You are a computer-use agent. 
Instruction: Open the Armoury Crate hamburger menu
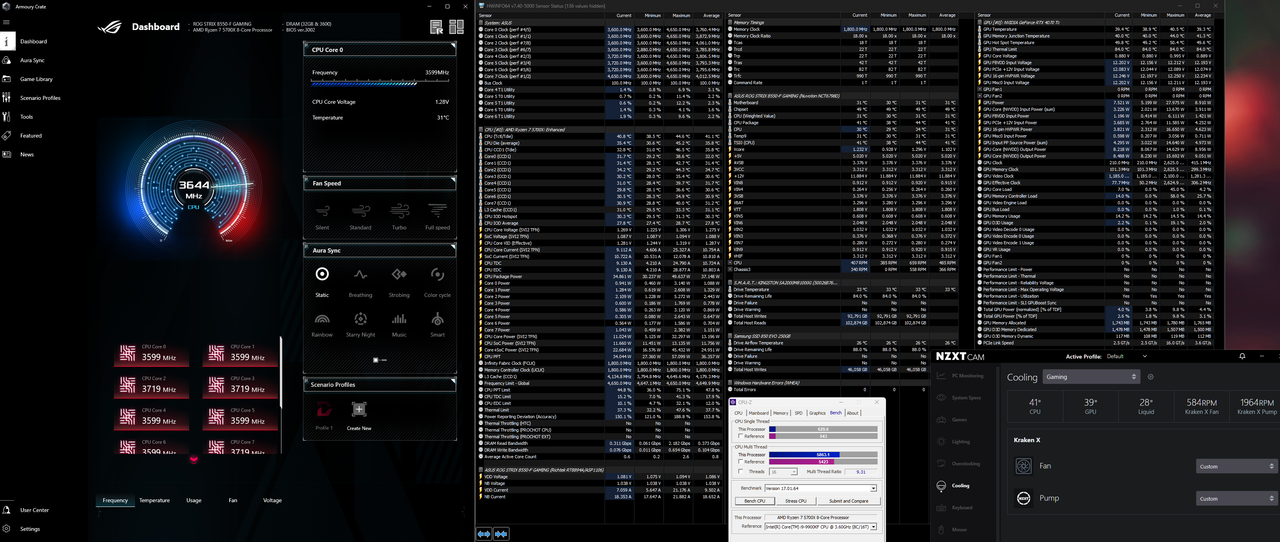pyautogui.click(x=7, y=23)
